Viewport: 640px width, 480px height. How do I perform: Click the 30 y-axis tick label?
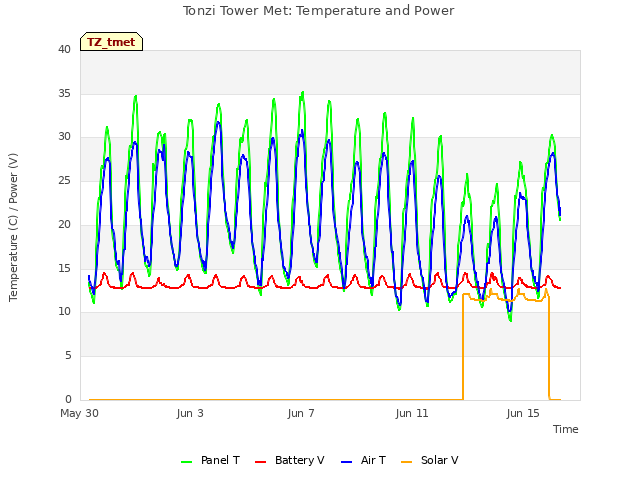[x=64, y=137]
